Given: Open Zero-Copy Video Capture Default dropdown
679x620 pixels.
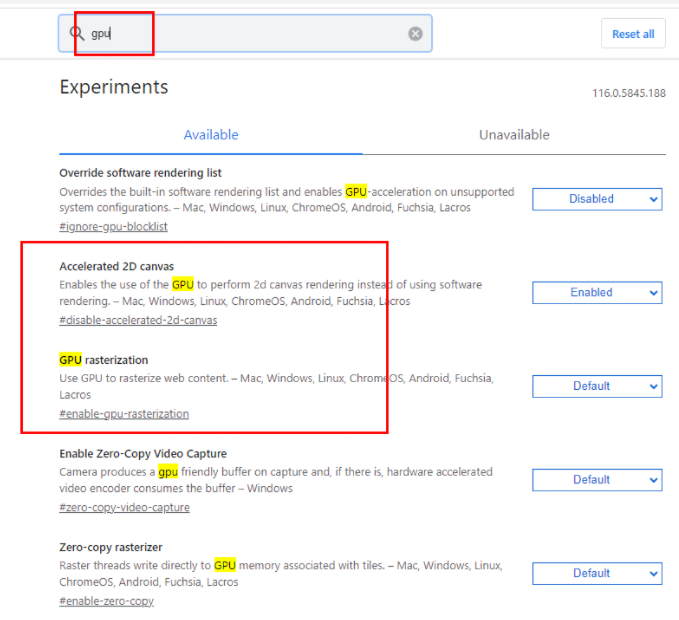Looking at the screenshot, I should (x=597, y=480).
